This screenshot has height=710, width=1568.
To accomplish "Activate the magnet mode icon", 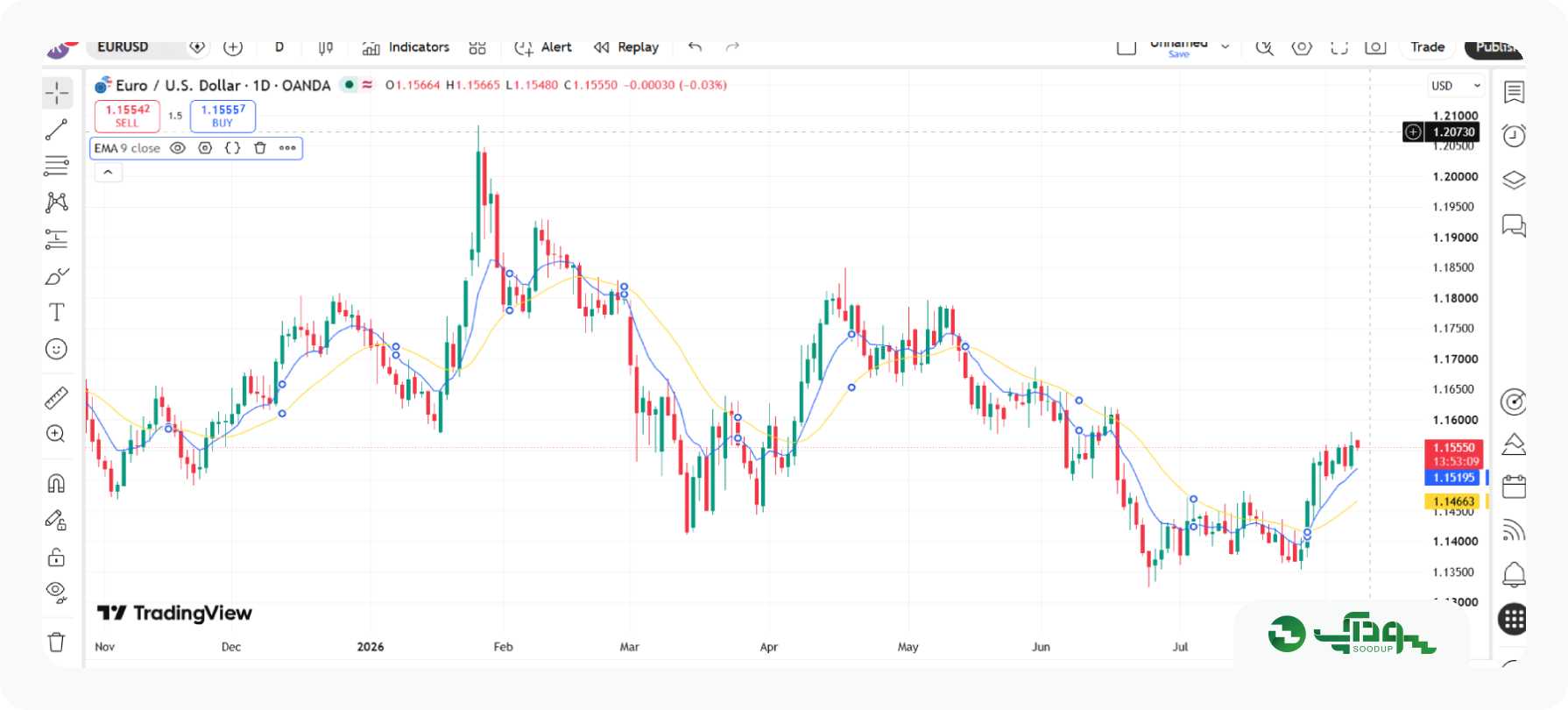I will pyautogui.click(x=57, y=484).
